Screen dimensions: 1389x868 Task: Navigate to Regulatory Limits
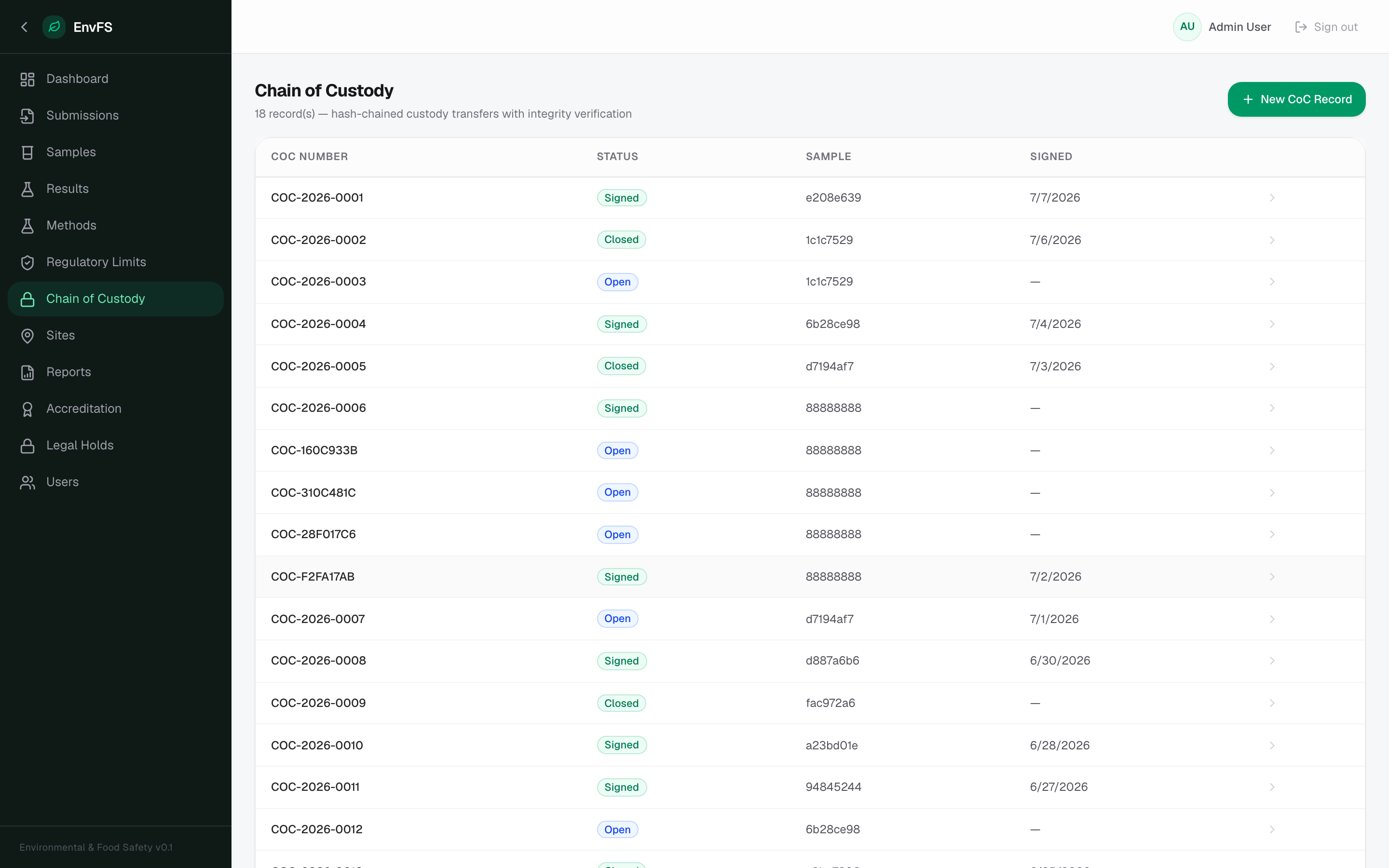coord(115,262)
